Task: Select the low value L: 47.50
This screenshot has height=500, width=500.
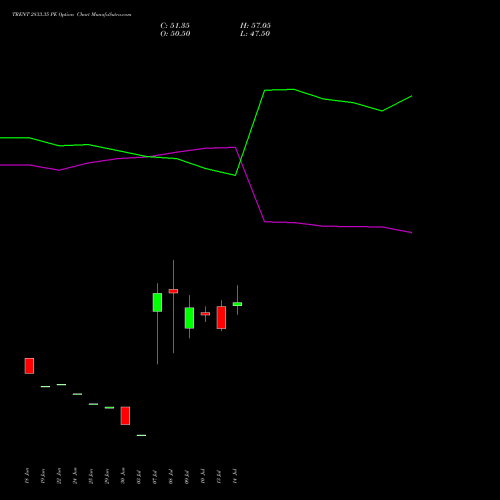Action: click(x=255, y=34)
